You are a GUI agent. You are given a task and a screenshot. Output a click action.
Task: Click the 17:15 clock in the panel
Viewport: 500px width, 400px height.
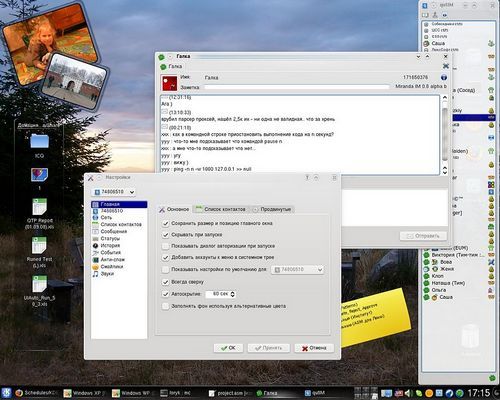(x=479, y=393)
